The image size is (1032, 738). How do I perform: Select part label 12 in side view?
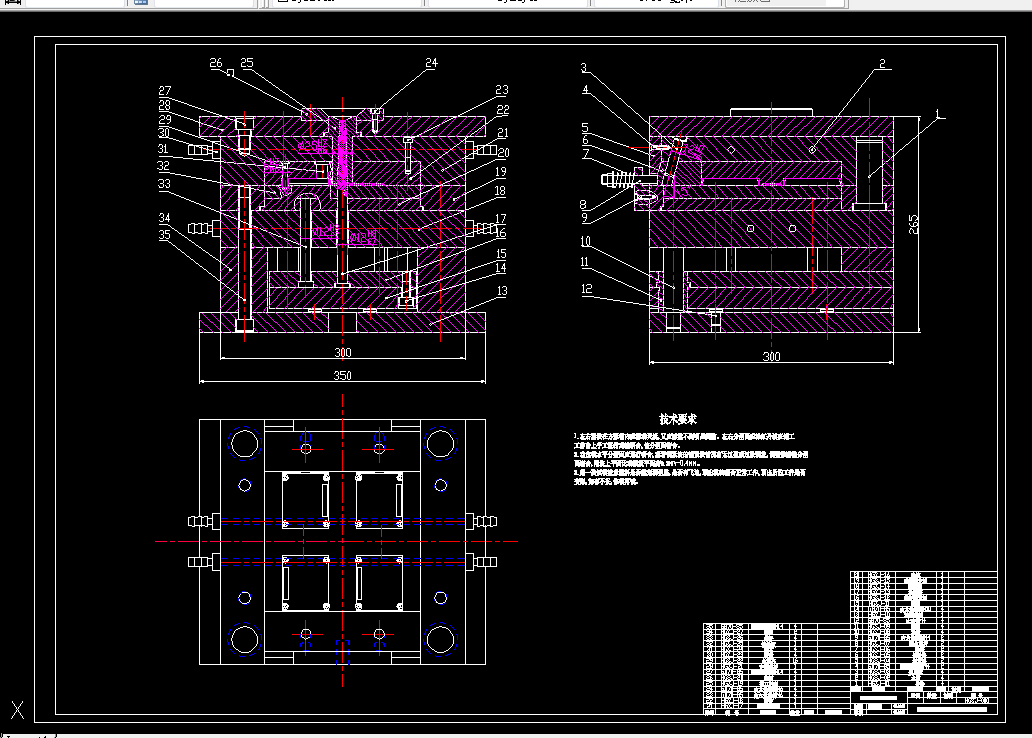[x=586, y=288]
